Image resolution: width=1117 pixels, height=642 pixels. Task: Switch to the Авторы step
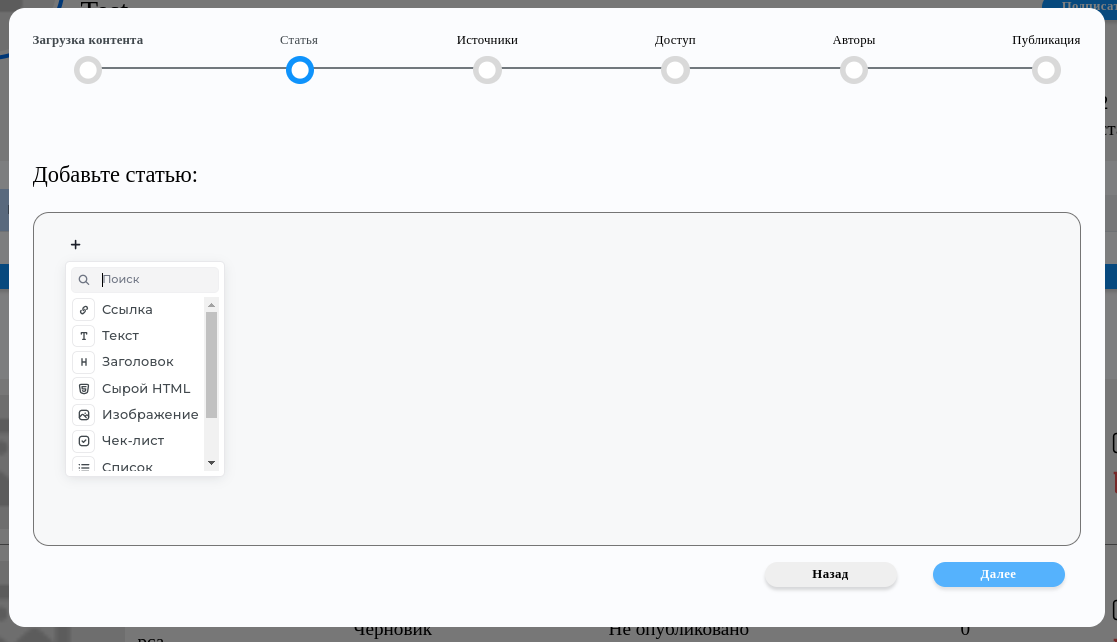pos(854,71)
